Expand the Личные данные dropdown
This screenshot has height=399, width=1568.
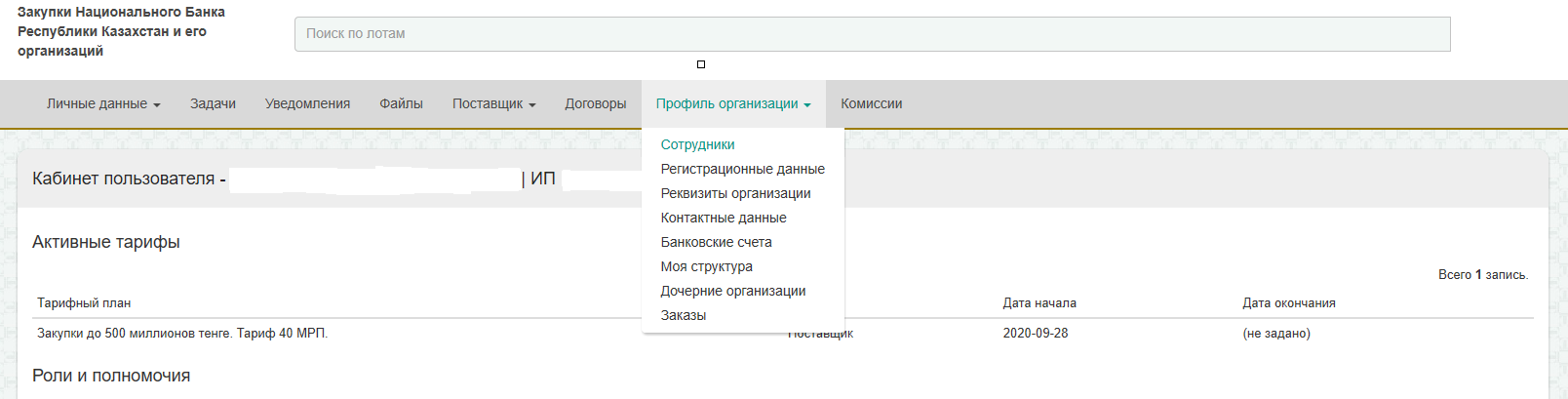point(103,104)
